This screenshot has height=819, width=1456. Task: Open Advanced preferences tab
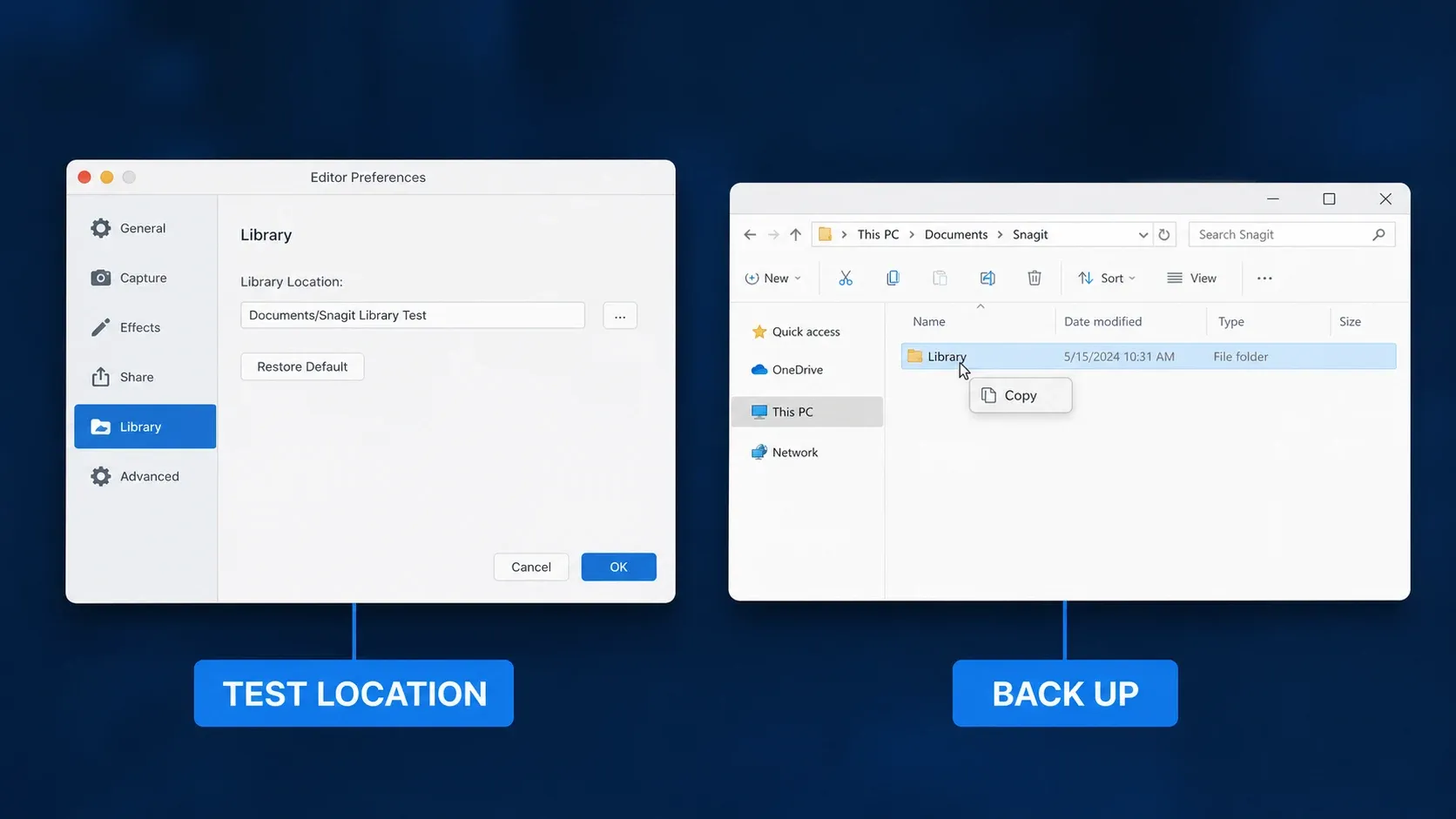click(145, 476)
